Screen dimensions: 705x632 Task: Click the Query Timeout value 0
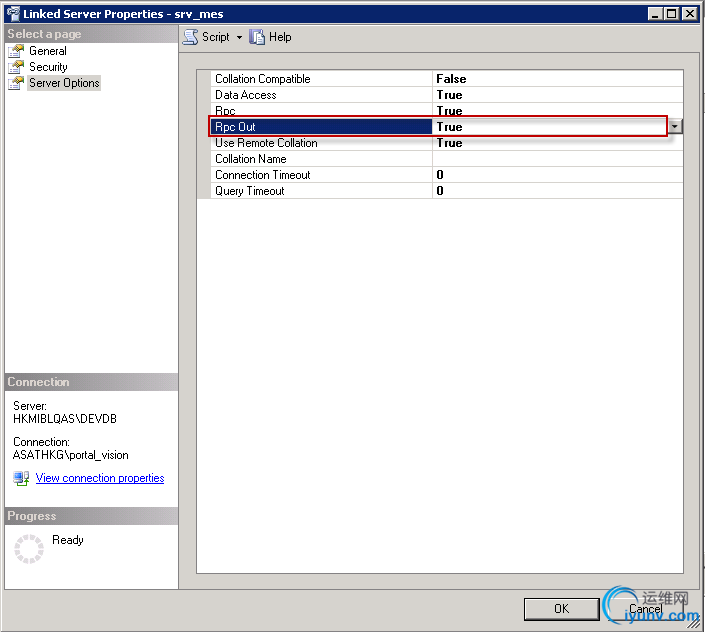tap(440, 191)
